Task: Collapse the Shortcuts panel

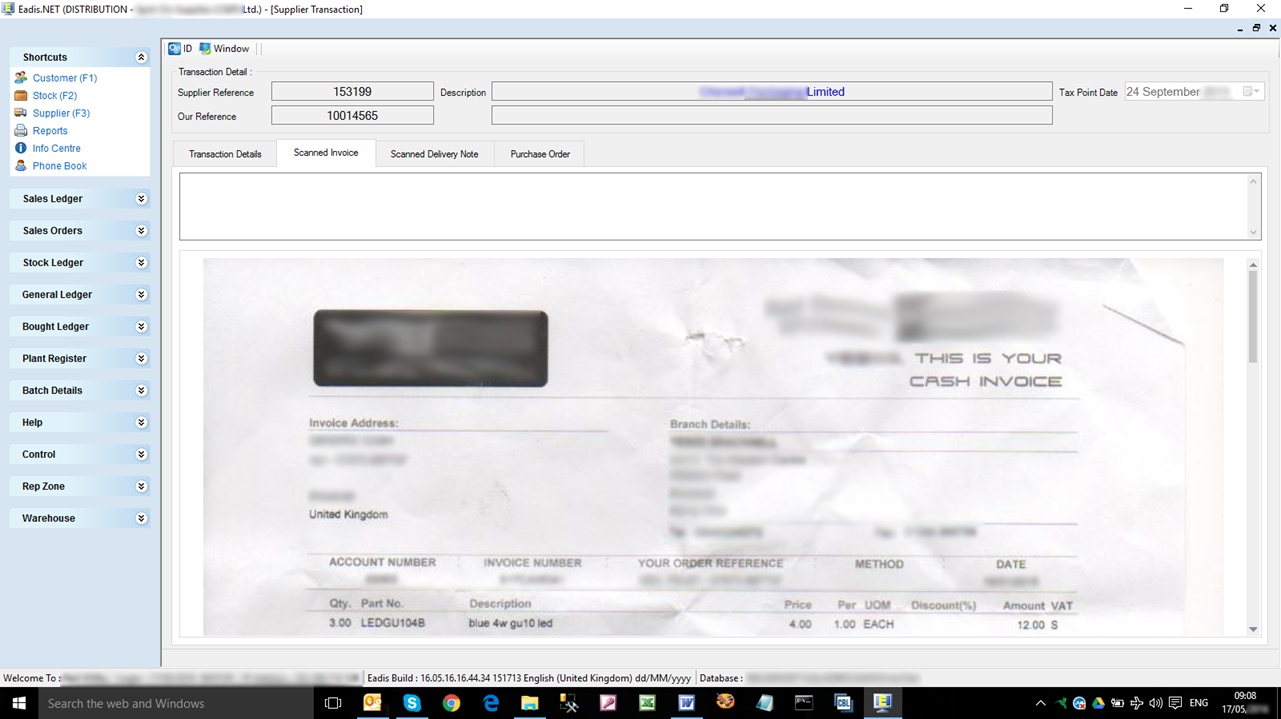Action: (x=141, y=57)
